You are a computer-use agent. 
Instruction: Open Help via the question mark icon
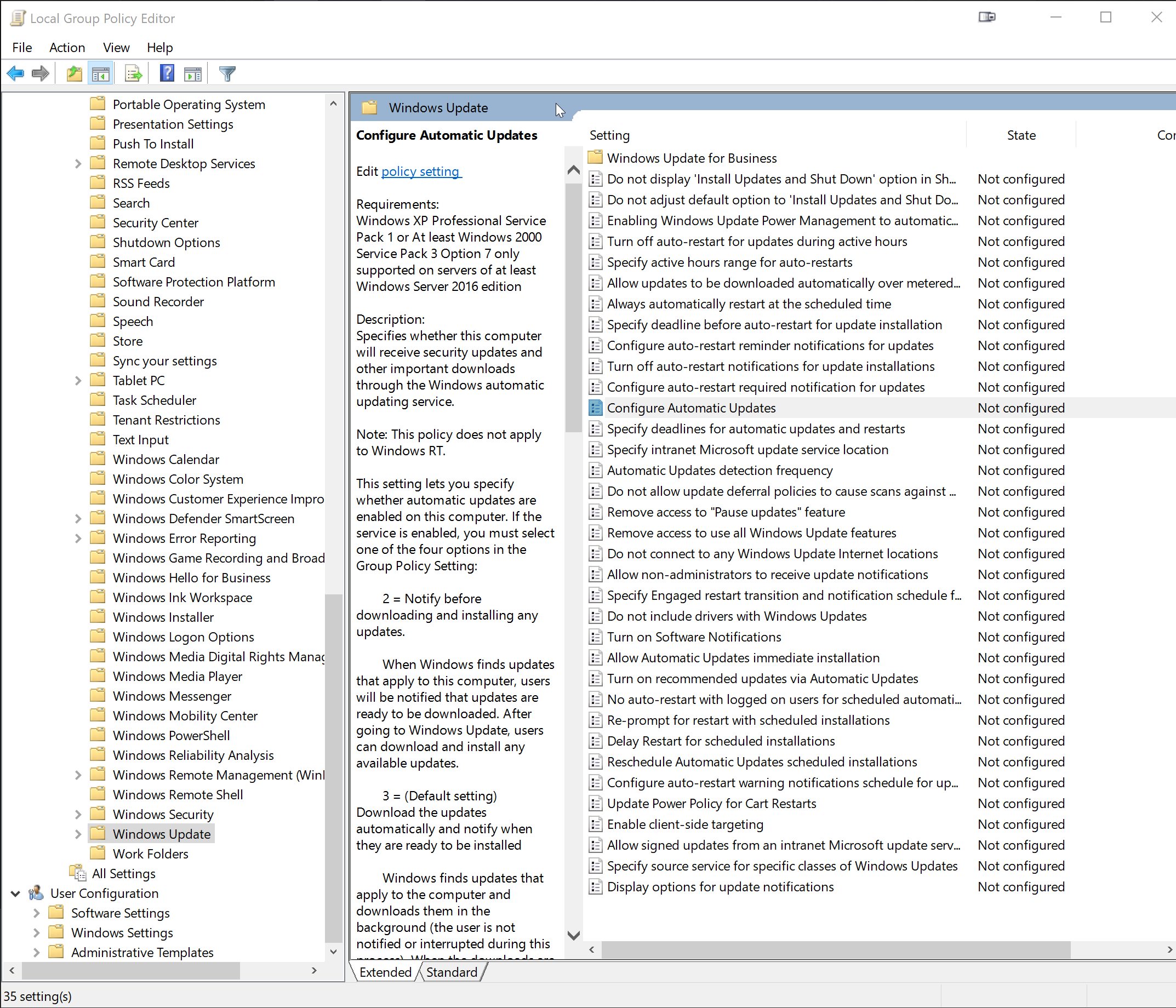coord(167,73)
